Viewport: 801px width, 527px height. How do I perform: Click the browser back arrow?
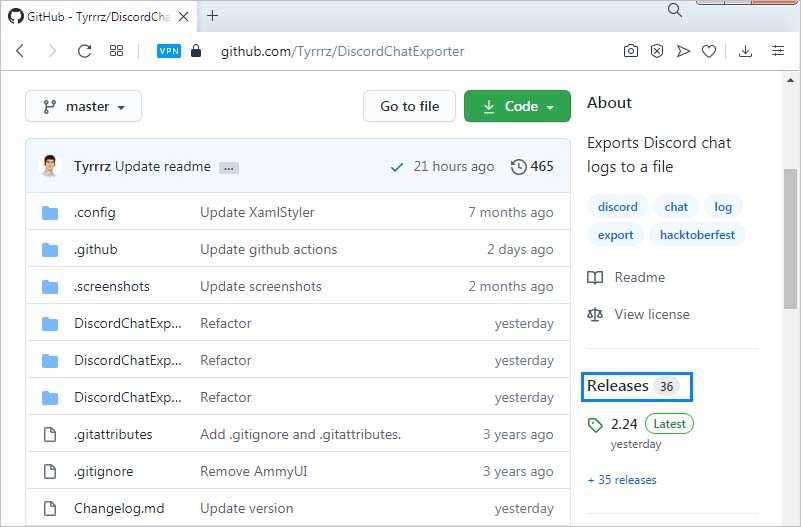[x=20, y=51]
